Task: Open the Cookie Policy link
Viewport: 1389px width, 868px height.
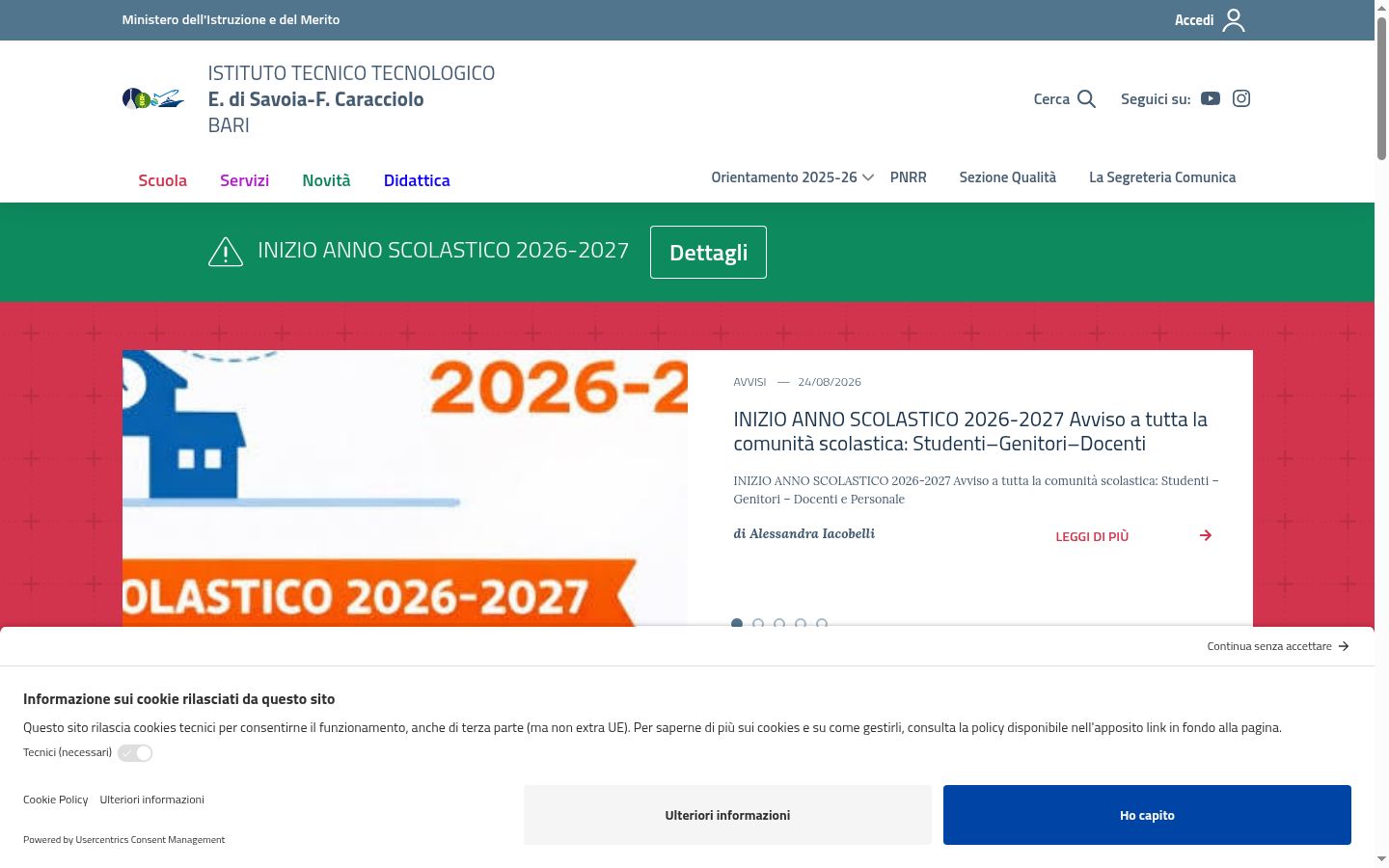Action: [x=55, y=800]
